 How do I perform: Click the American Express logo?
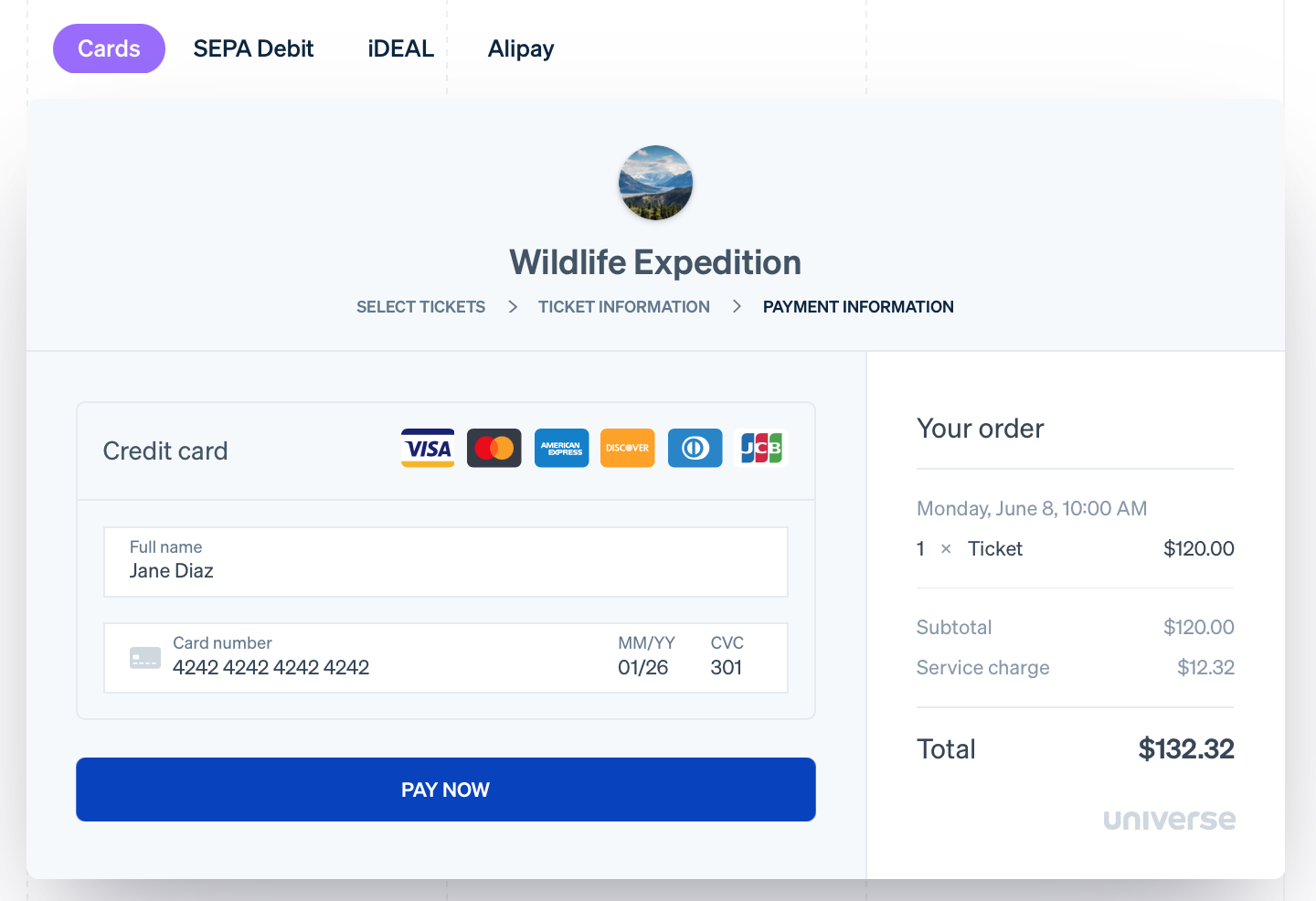pos(561,448)
